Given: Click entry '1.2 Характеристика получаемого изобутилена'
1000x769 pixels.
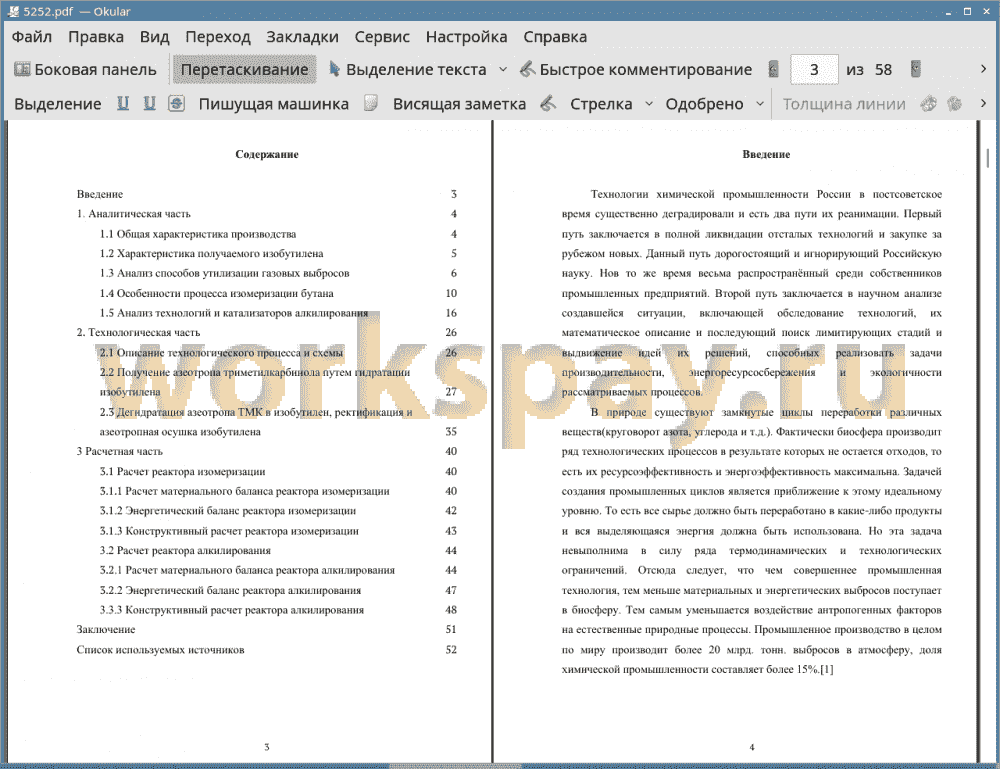Looking at the screenshot, I should (x=211, y=254).
